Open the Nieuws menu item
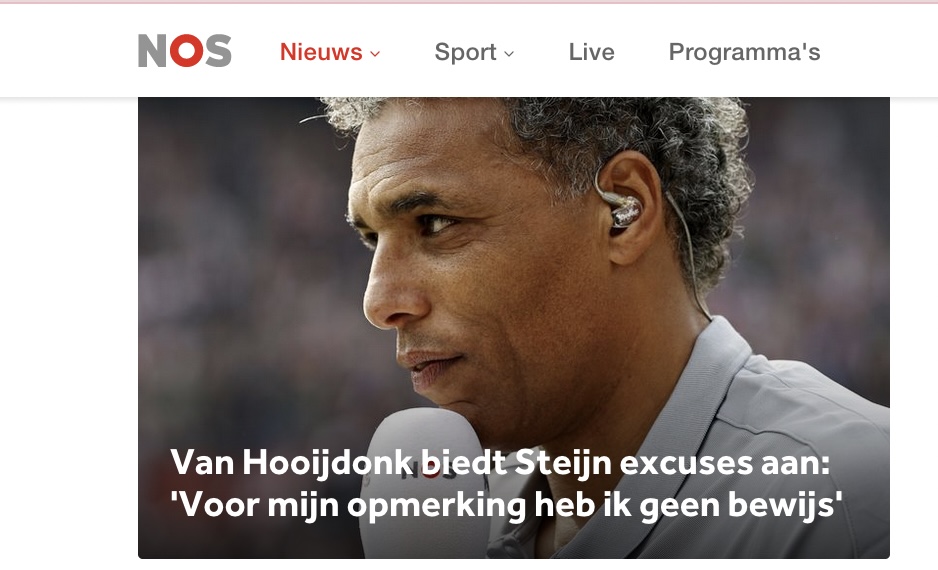 tap(321, 52)
